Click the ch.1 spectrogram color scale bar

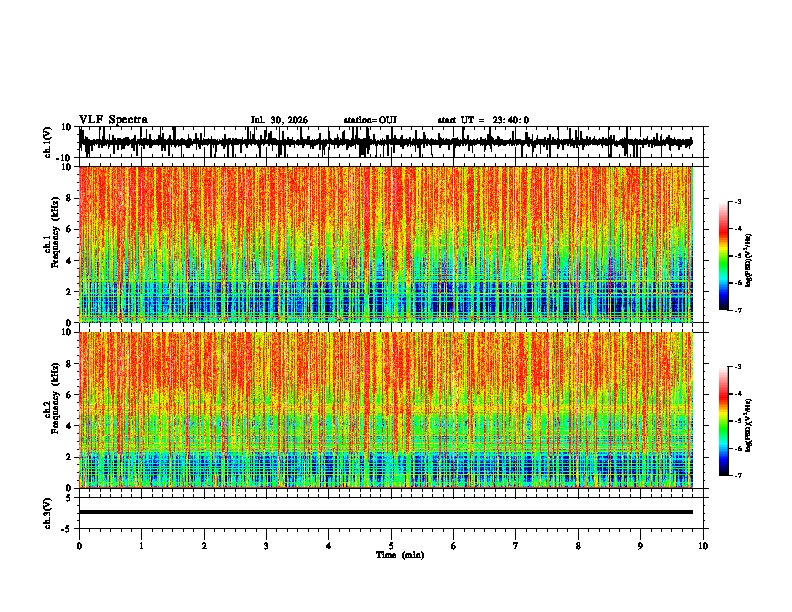[723, 256]
